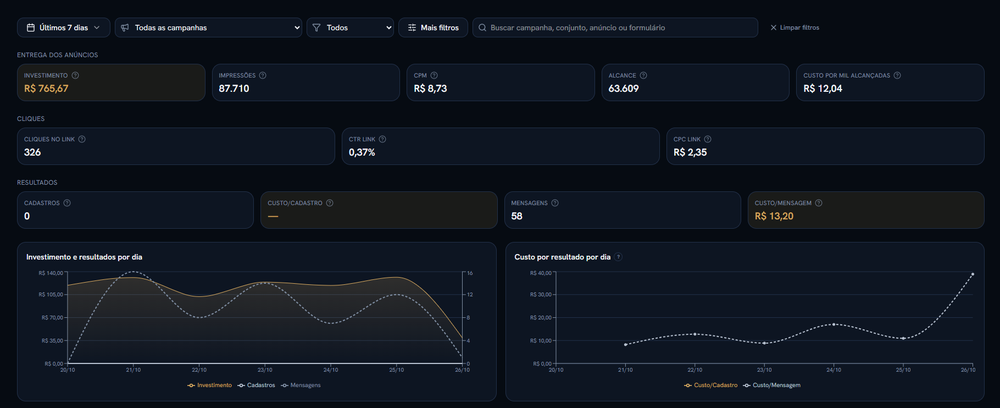Screen dimensions: 1000x408
Task: Click the sliders icon in Mais filtros
Action: pos(412,27)
